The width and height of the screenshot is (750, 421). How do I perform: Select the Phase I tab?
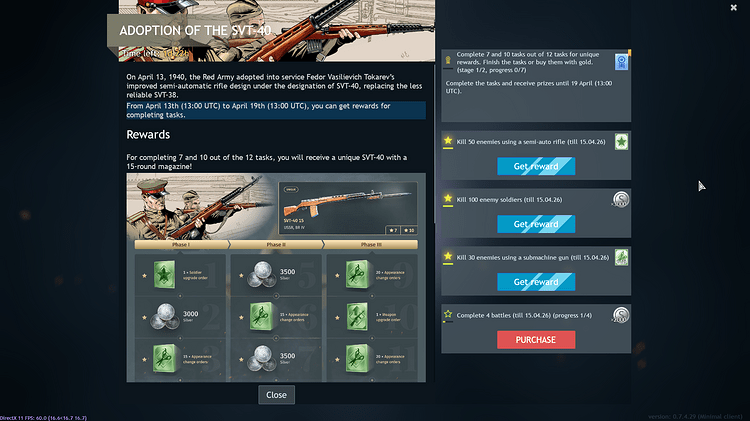(x=181, y=244)
